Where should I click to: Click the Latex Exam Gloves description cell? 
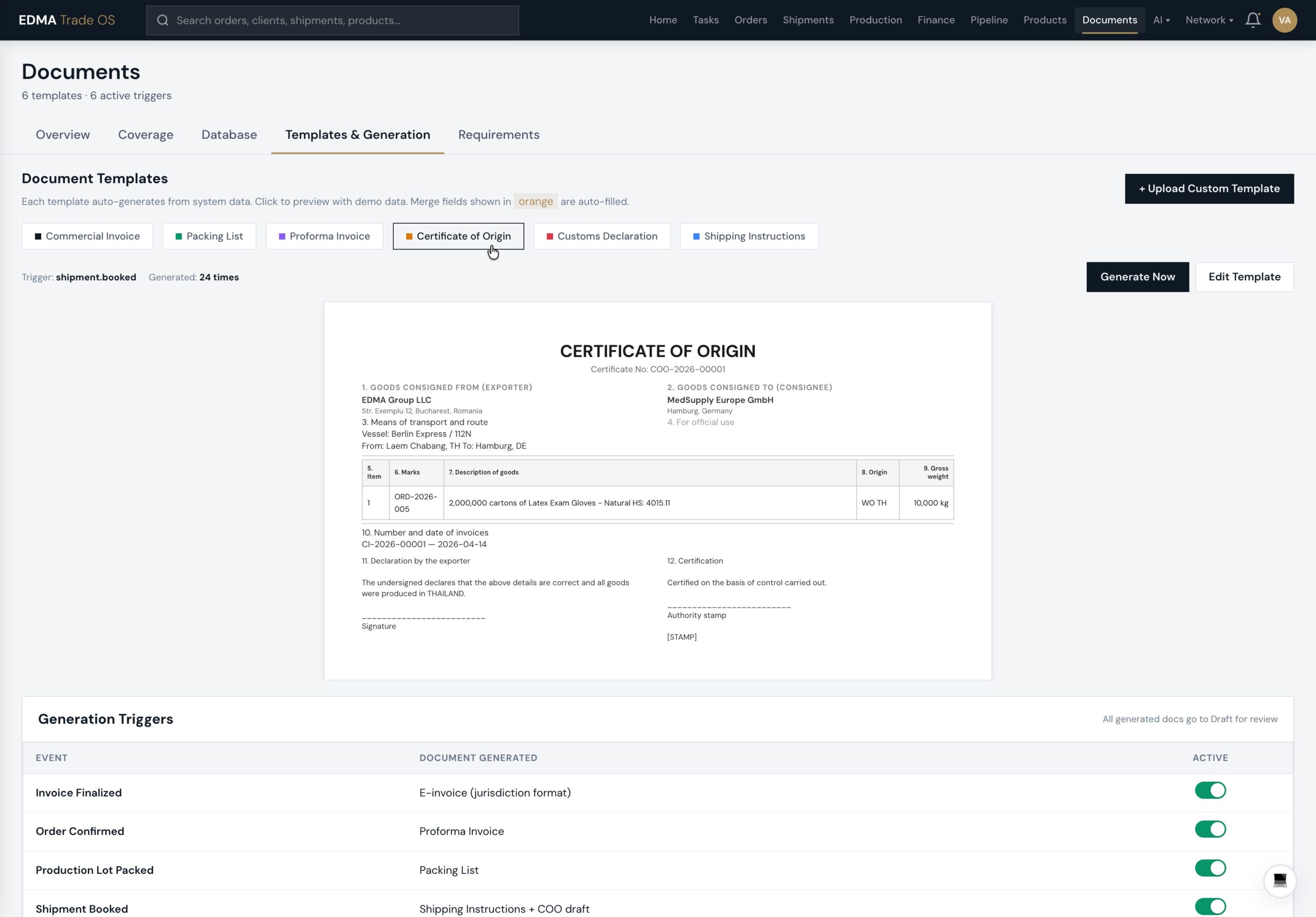click(650, 503)
